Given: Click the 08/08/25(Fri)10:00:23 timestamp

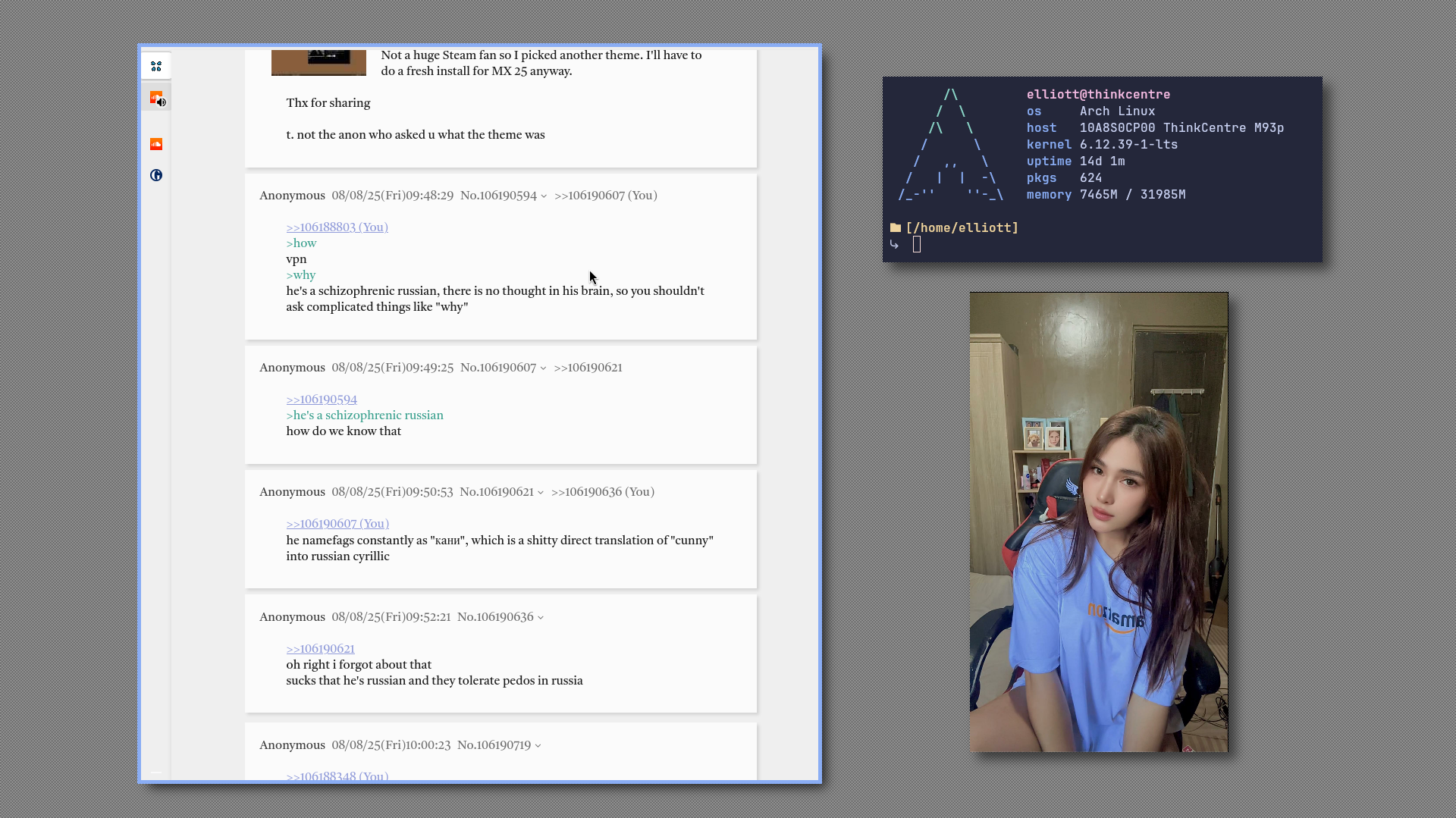Looking at the screenshot, I should pos(391,745).
